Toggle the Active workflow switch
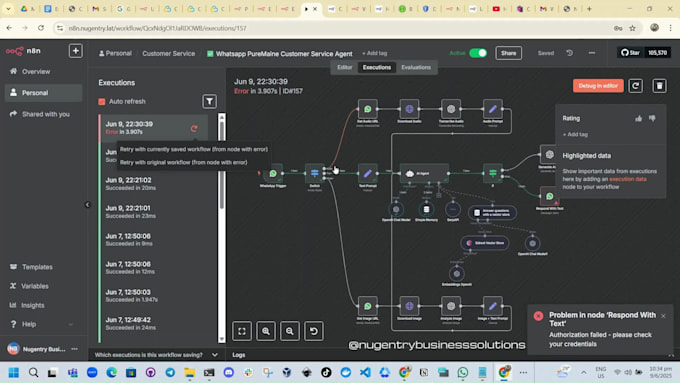The width and height of the screenshot is (680, 383). click(x=478, y=53)
